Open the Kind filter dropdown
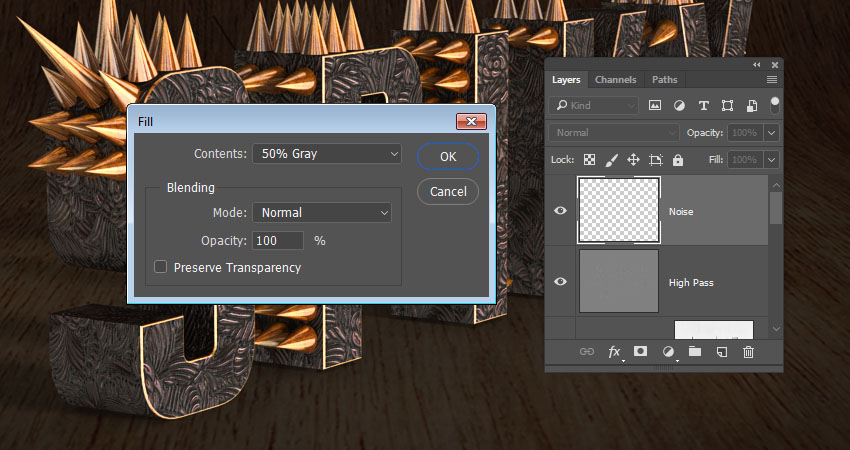 point(594,106)
